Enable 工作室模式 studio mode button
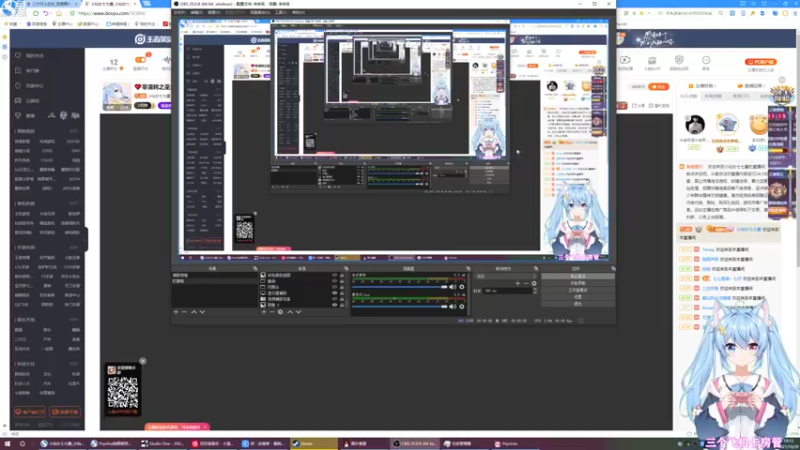This screenshot has height=450, width=800. [x=578, y=290]
